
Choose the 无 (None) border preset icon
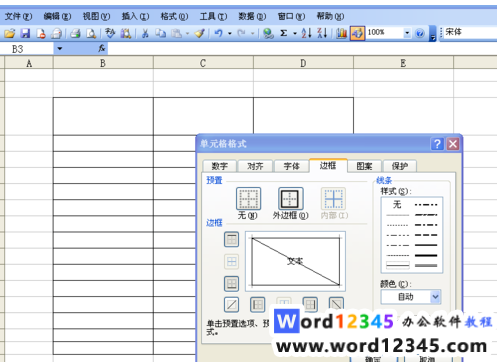(248, 198)
